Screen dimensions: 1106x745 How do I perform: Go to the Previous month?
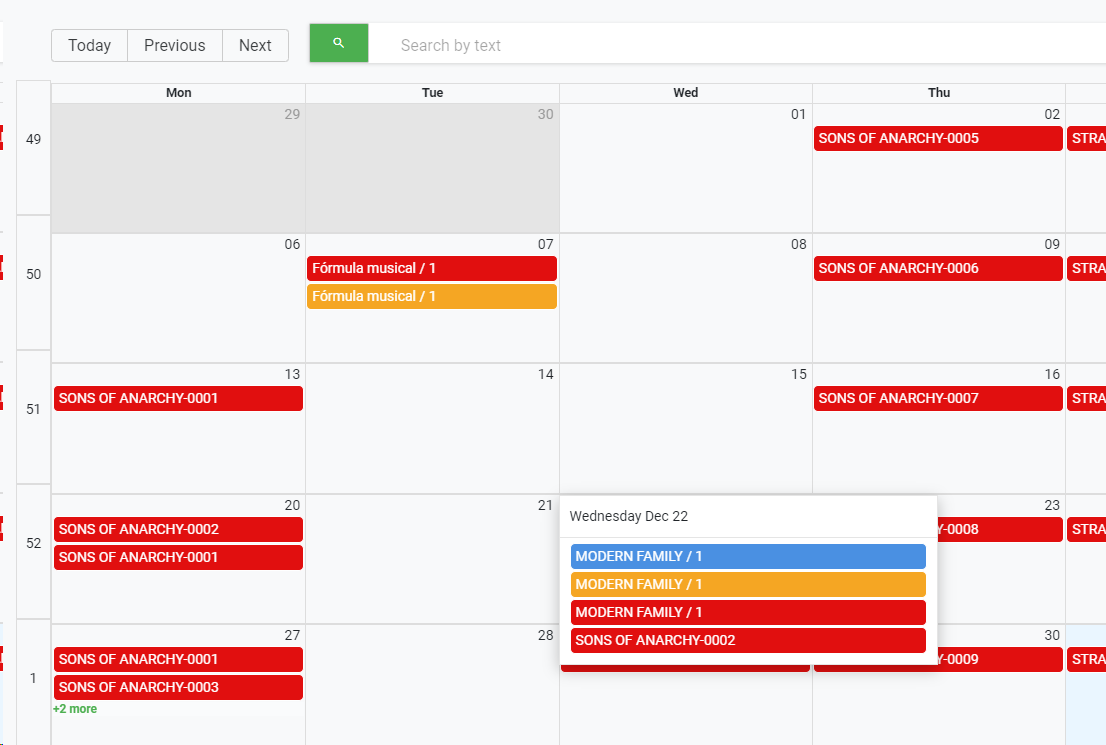[174, 45]
